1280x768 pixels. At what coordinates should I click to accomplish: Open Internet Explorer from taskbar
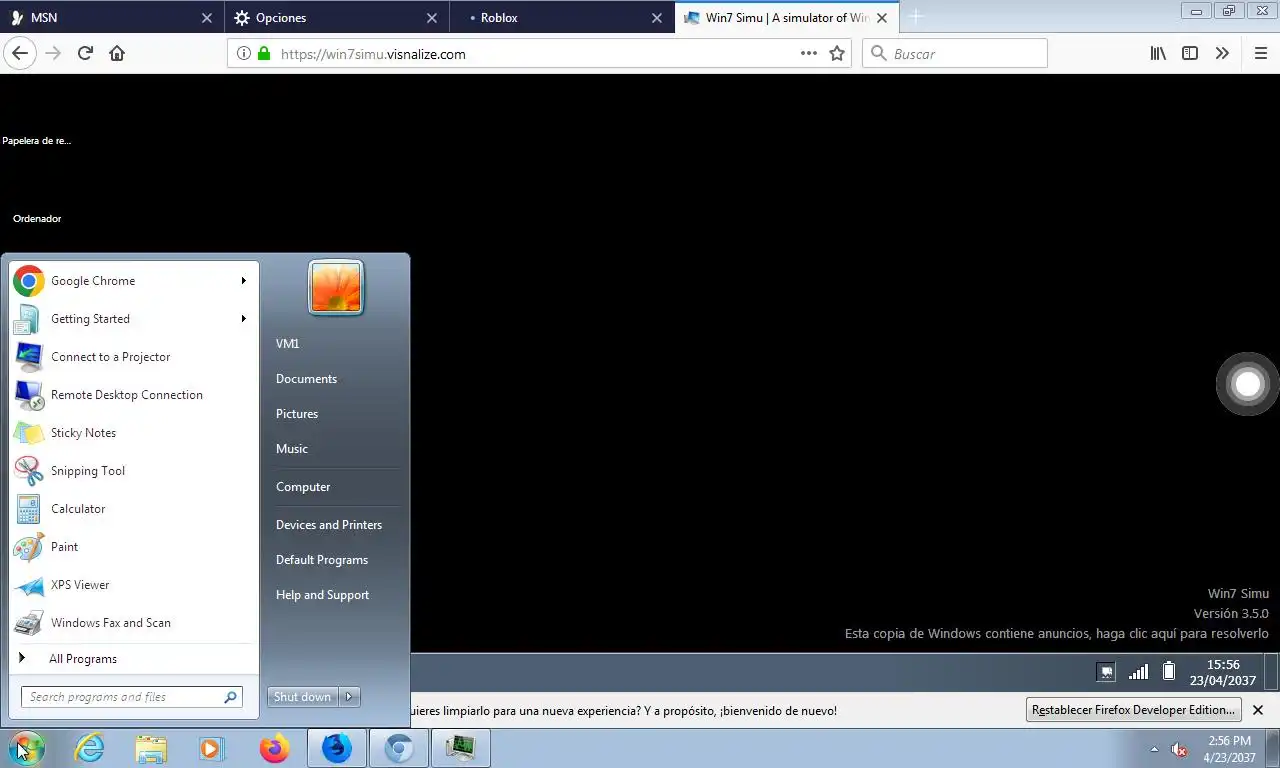[89, 748]
